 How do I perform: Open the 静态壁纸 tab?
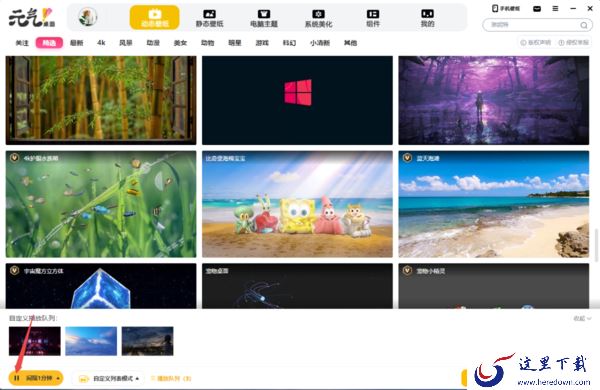(x=209, y=18)
